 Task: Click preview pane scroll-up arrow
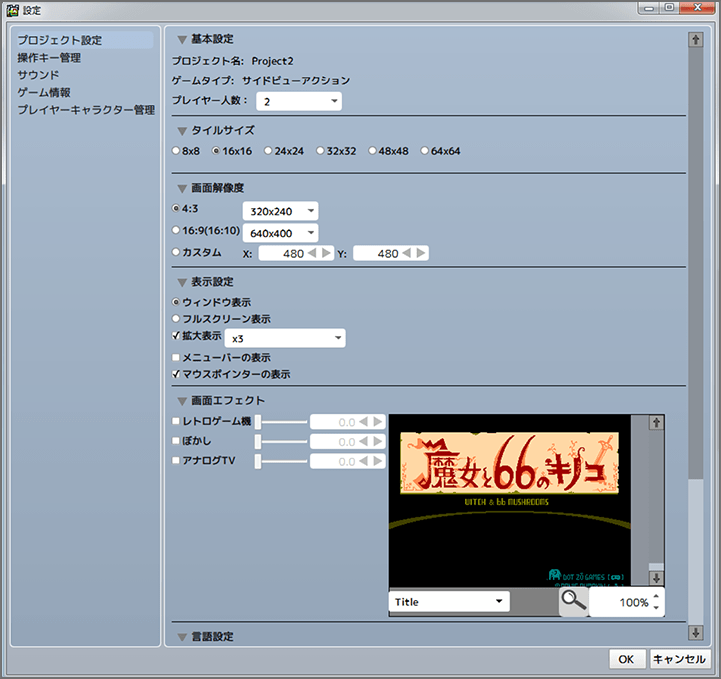[656, 423]
